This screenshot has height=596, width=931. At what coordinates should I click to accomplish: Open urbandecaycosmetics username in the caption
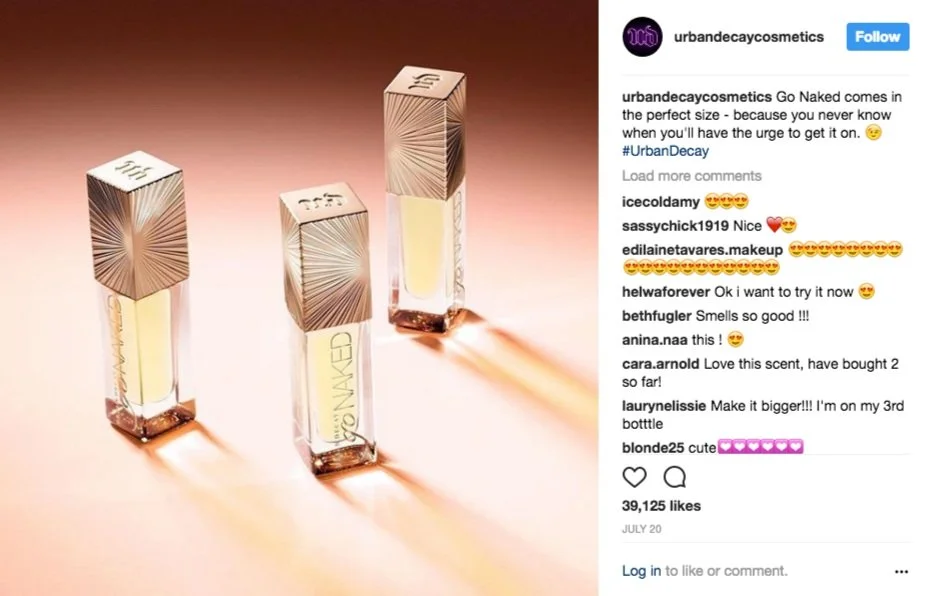point(696,97)
